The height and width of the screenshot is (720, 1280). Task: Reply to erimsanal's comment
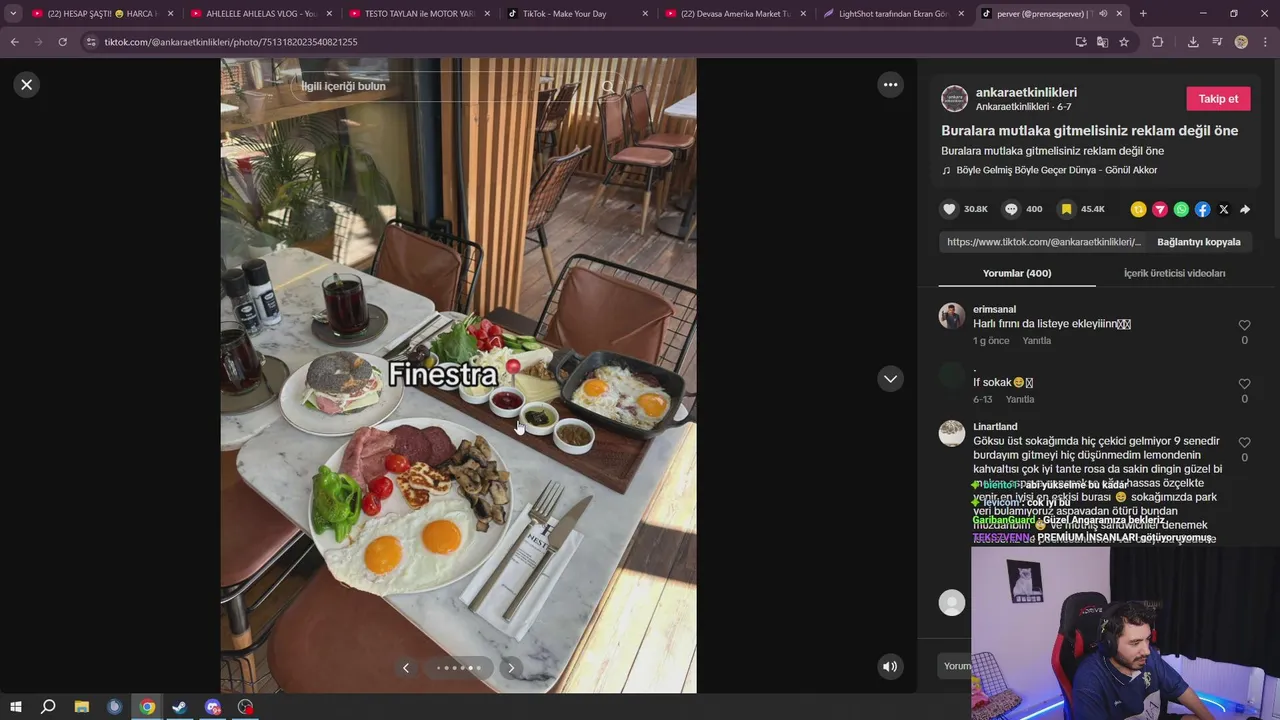[x=1036, y=341]
